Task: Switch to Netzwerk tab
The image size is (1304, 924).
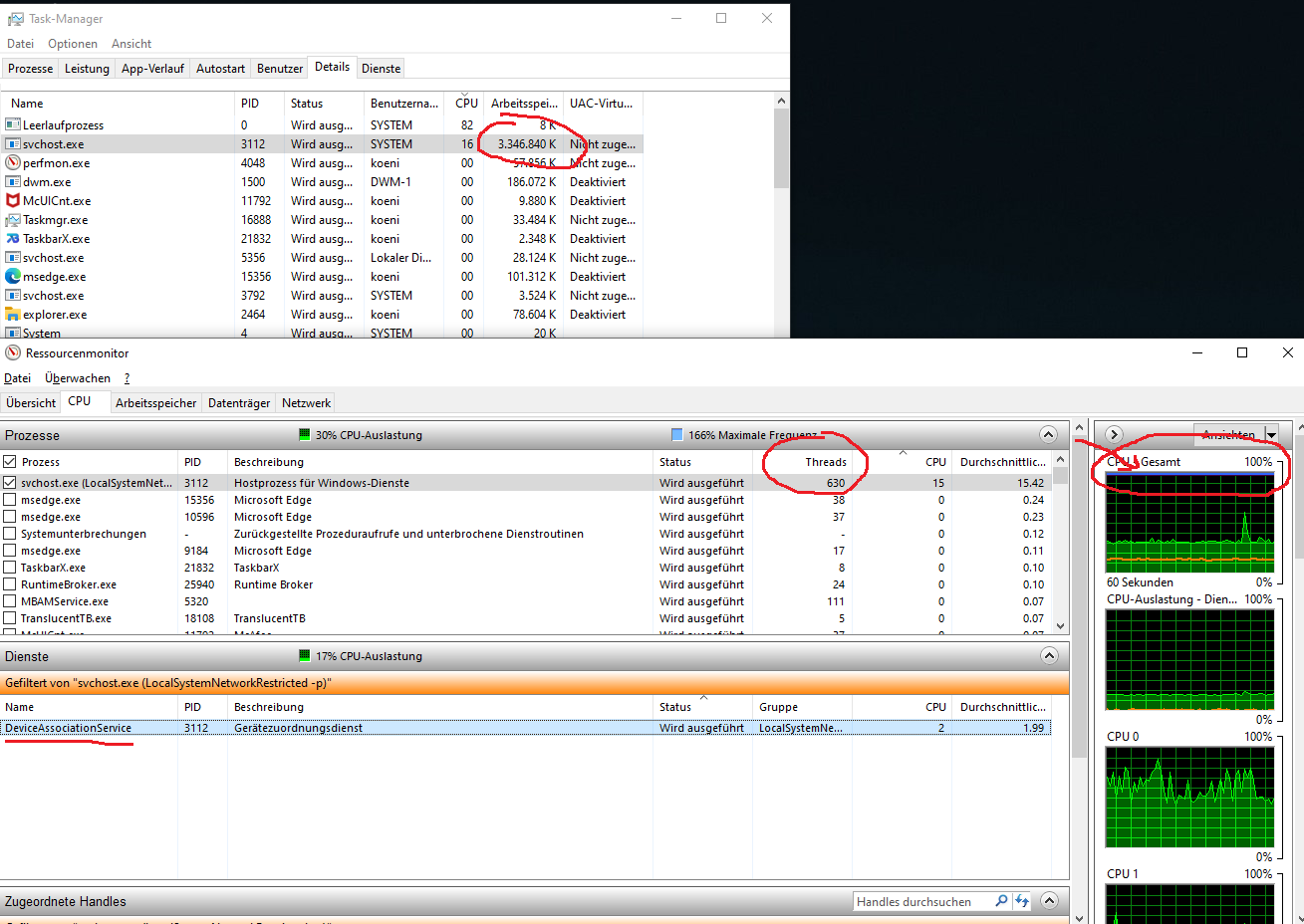Action: [x=306, y=403]
